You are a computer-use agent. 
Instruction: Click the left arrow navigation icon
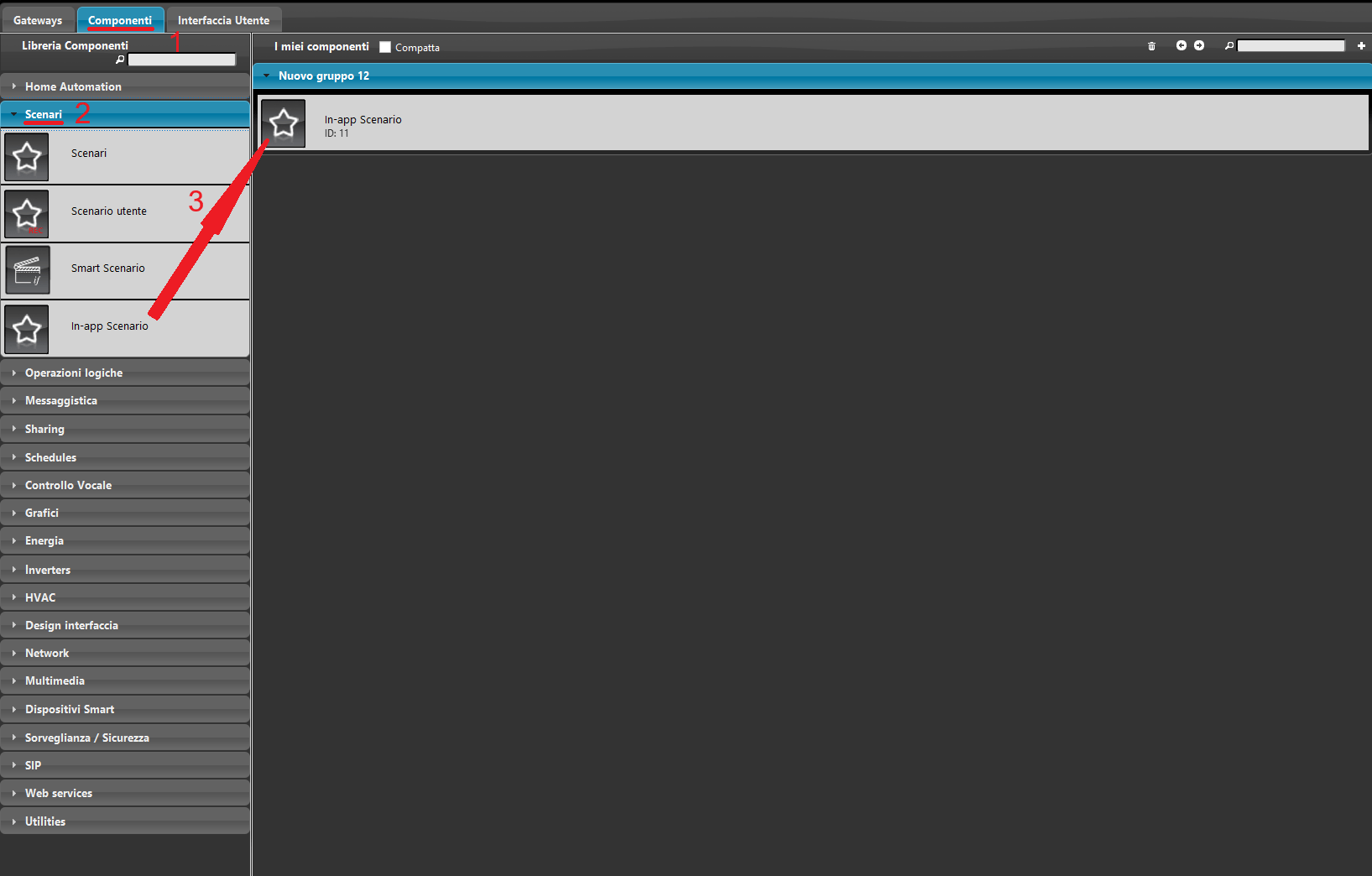coord(1182,45)
